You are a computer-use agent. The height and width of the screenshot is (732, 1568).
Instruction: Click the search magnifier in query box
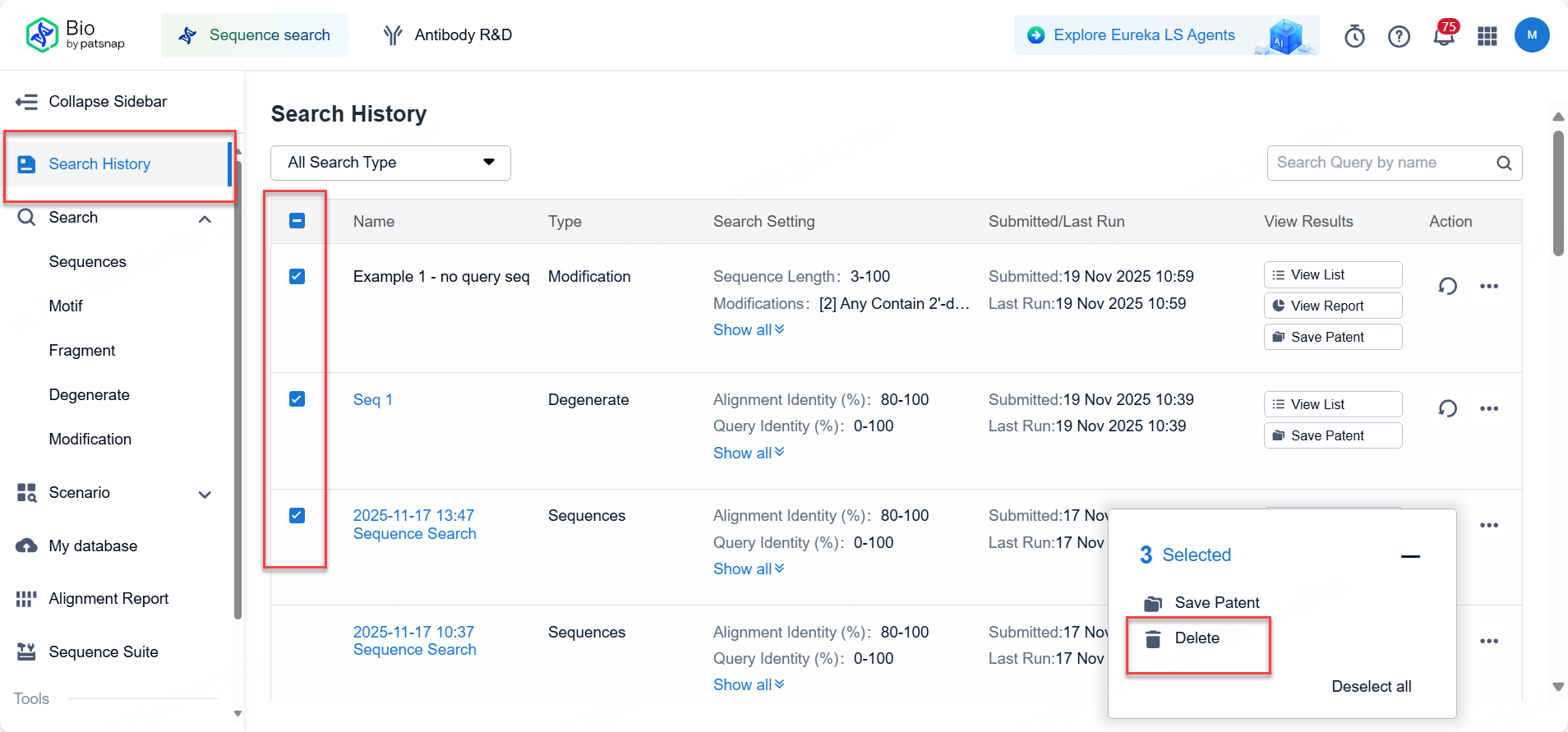pyautogui.click(x=1504, y=163)
